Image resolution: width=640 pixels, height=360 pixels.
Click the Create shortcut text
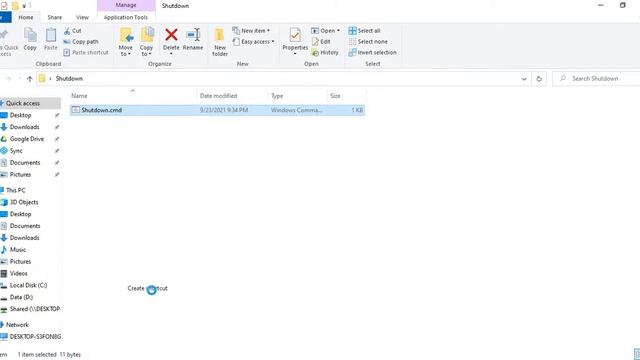[147, 288]
